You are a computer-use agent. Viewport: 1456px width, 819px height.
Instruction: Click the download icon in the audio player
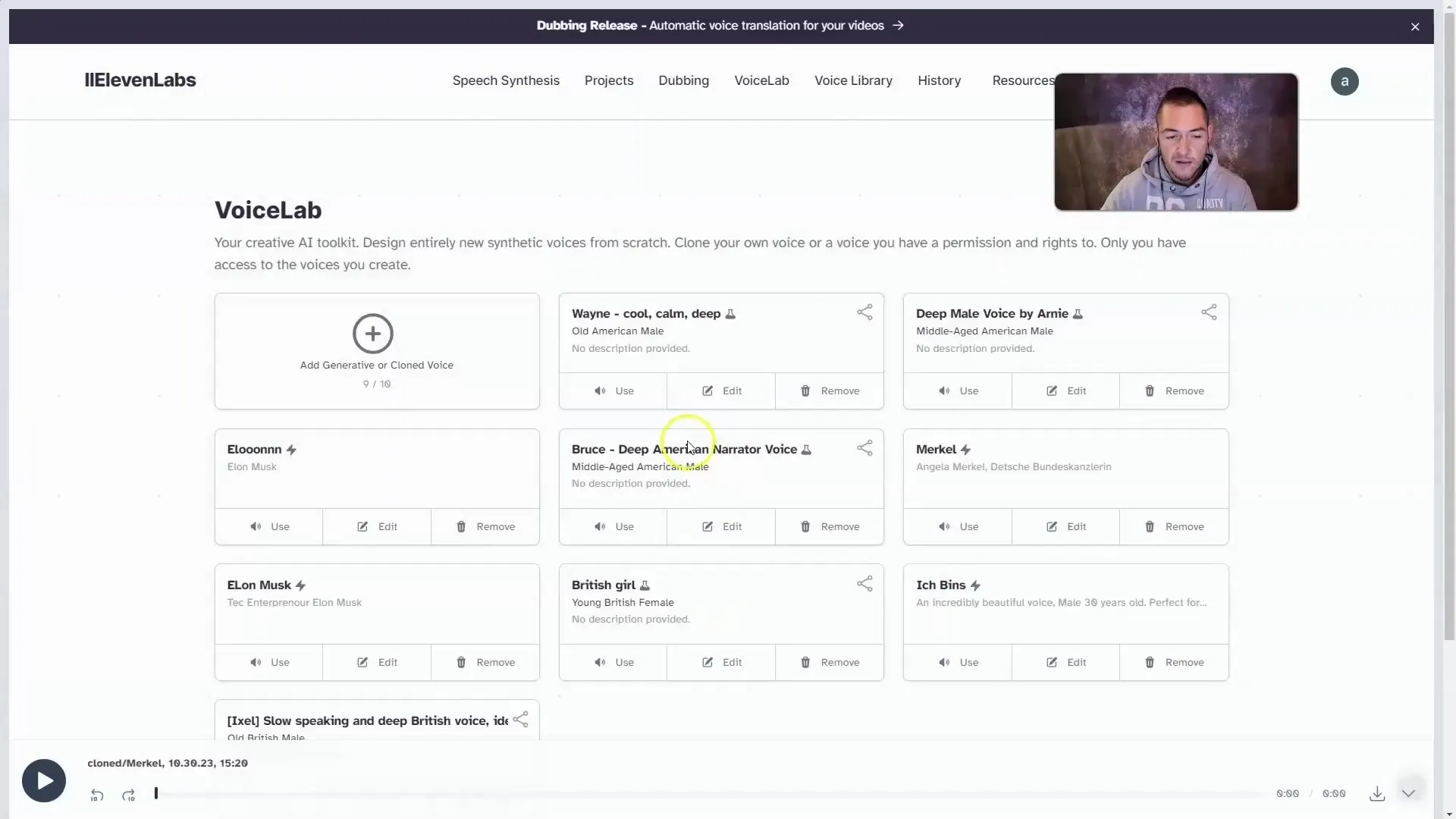click(1377, 793)
